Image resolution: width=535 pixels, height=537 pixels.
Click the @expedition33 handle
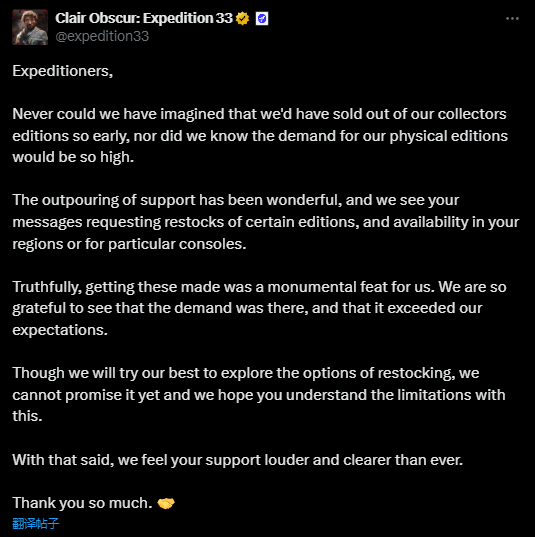click(x=102, y=36)
